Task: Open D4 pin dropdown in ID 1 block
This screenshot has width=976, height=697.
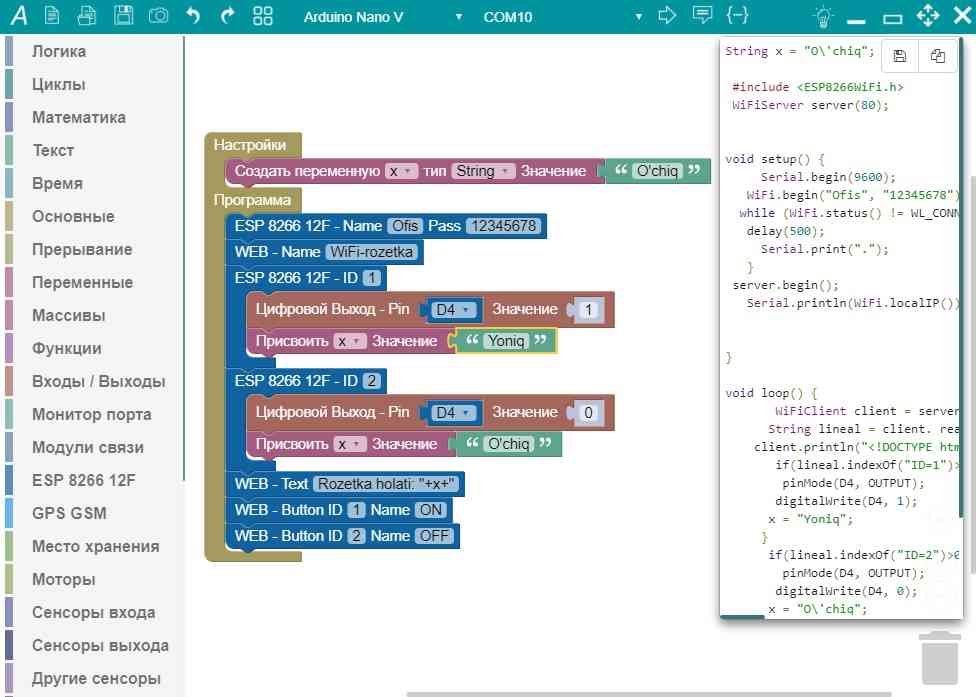Action: point(453,310)
